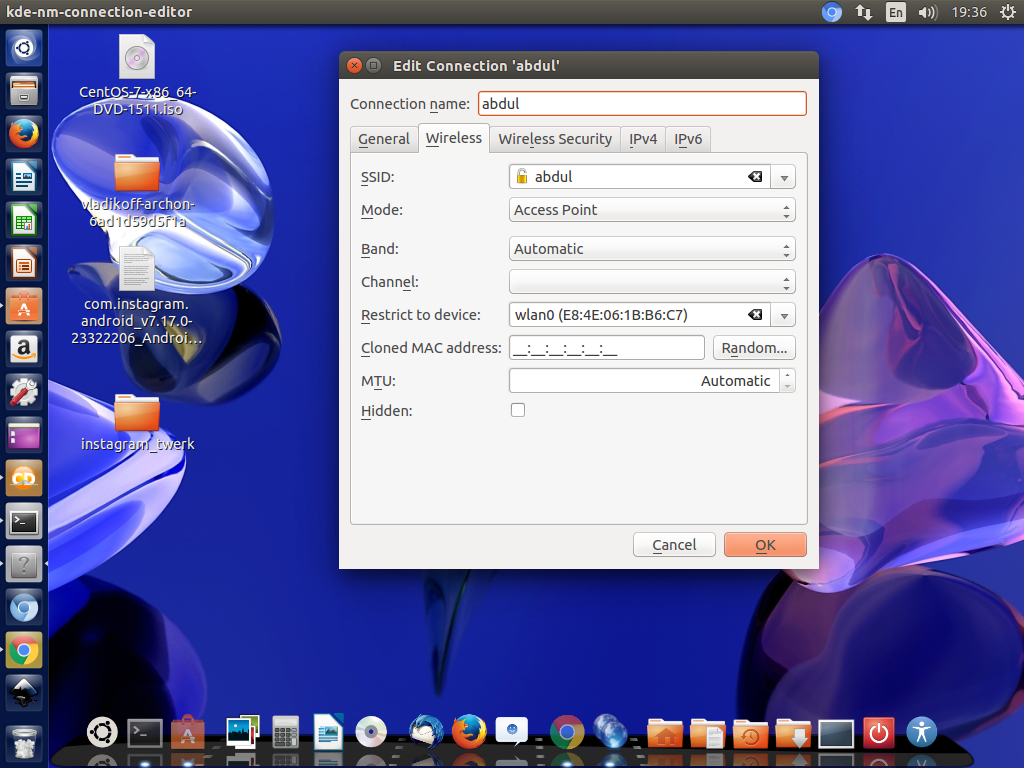The height and width of the screenshot is (768, 1024).
Task: Open Thunderbird in the bottom dock
Action: click(426, 731)
